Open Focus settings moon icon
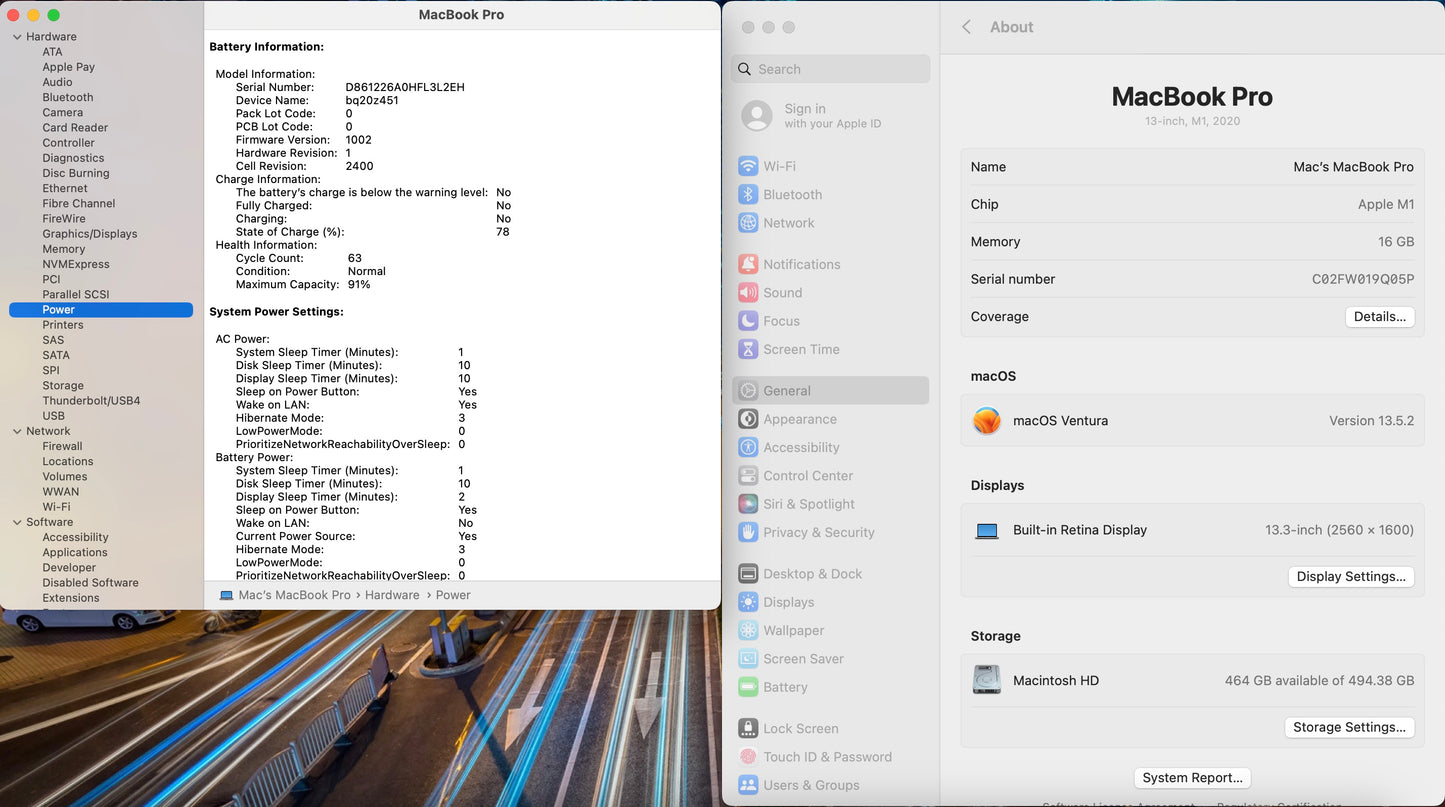 (747, 321)
